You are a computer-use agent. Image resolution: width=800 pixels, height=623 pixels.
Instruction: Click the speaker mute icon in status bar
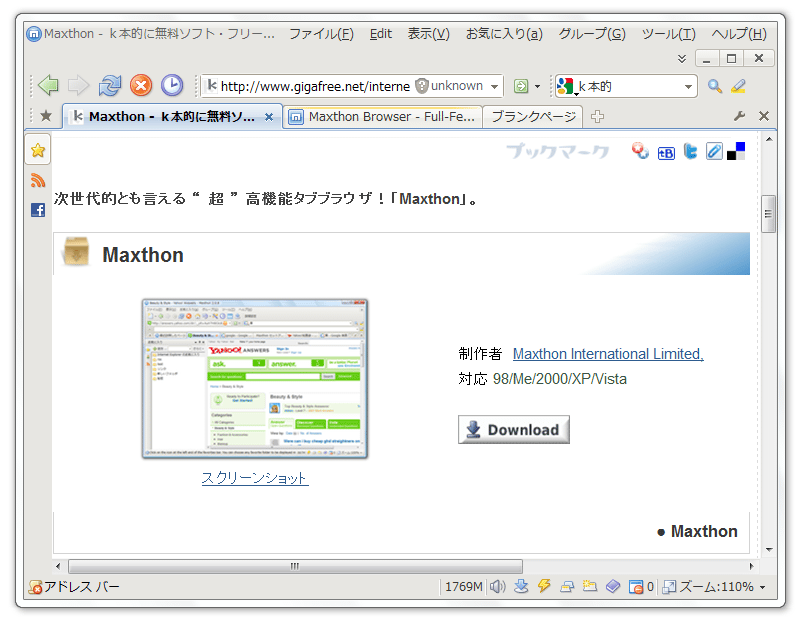498,587
